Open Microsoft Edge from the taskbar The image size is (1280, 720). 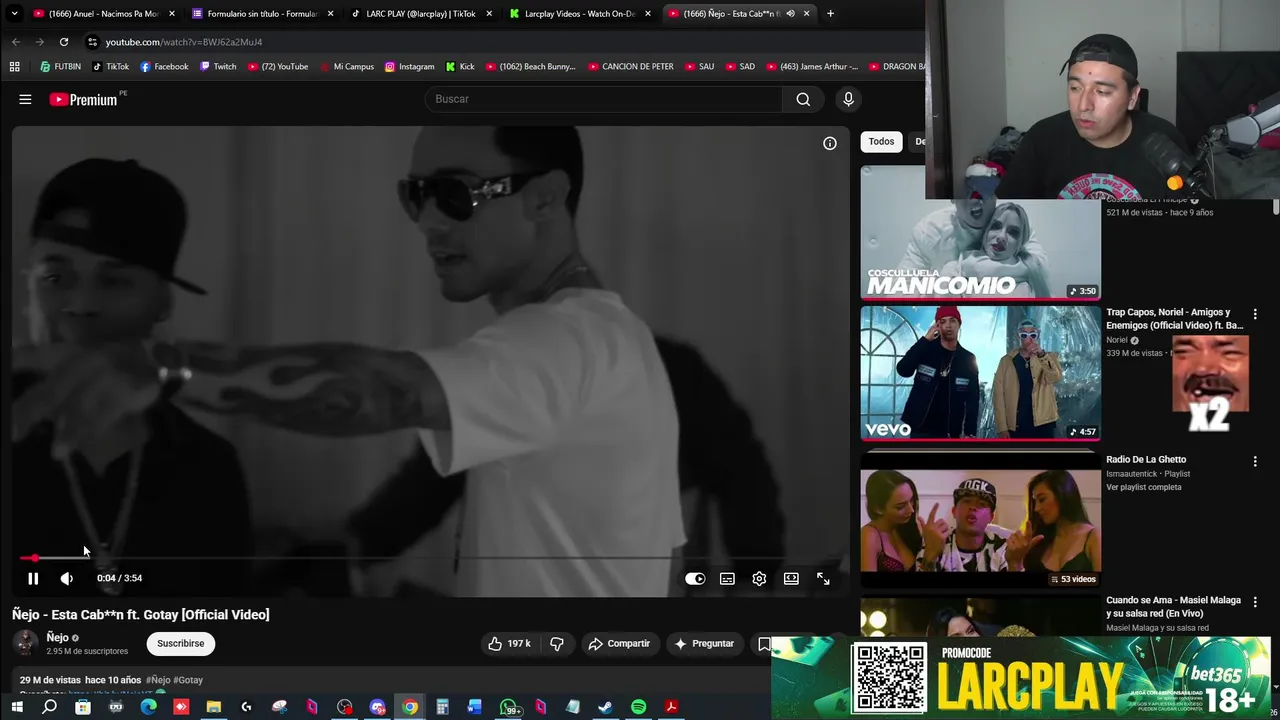148,708
